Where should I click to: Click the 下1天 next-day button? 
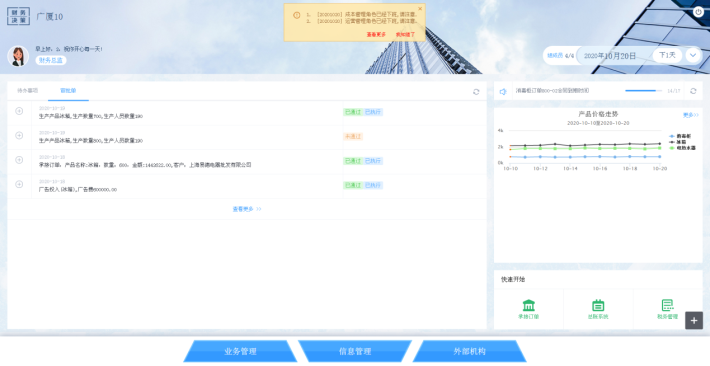coord(667,55)
